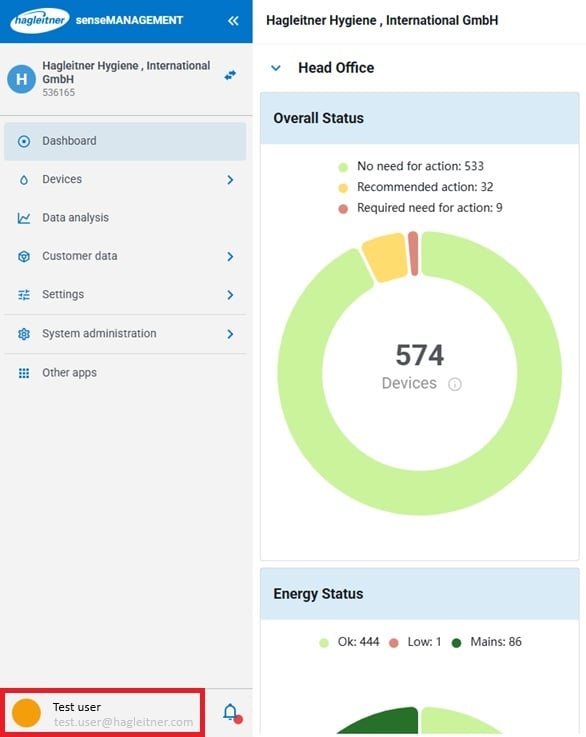Click the 'Ok: 444' legend label

tap(358, 642)
